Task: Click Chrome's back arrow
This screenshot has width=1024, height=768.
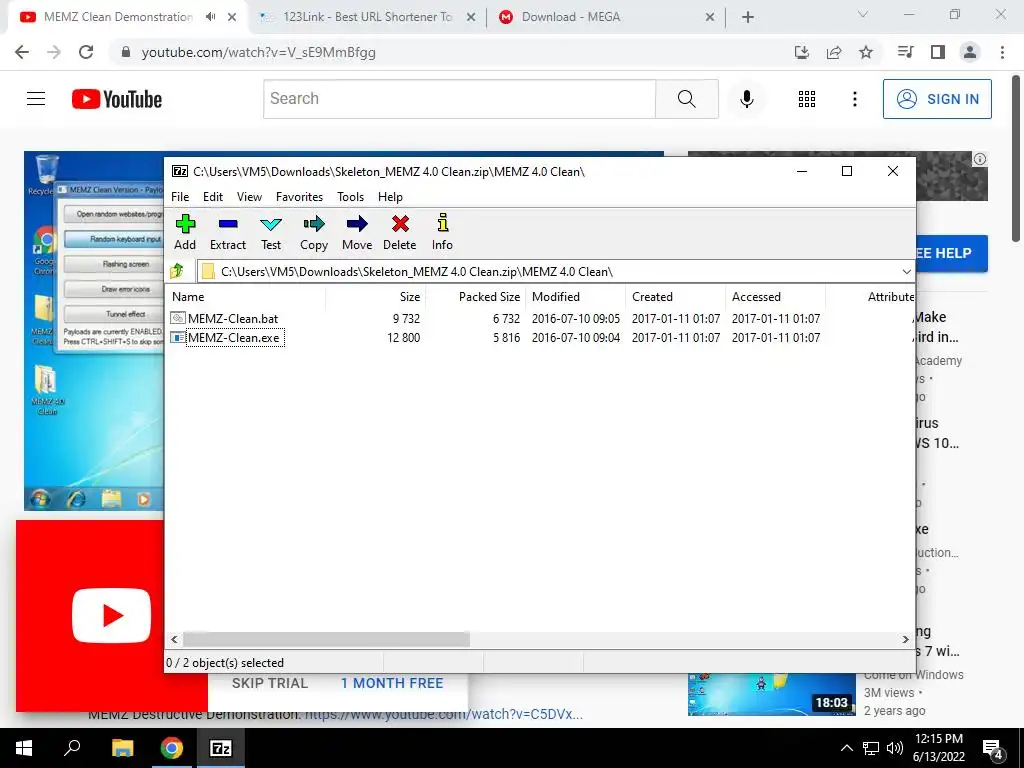Action: point(22,52)
